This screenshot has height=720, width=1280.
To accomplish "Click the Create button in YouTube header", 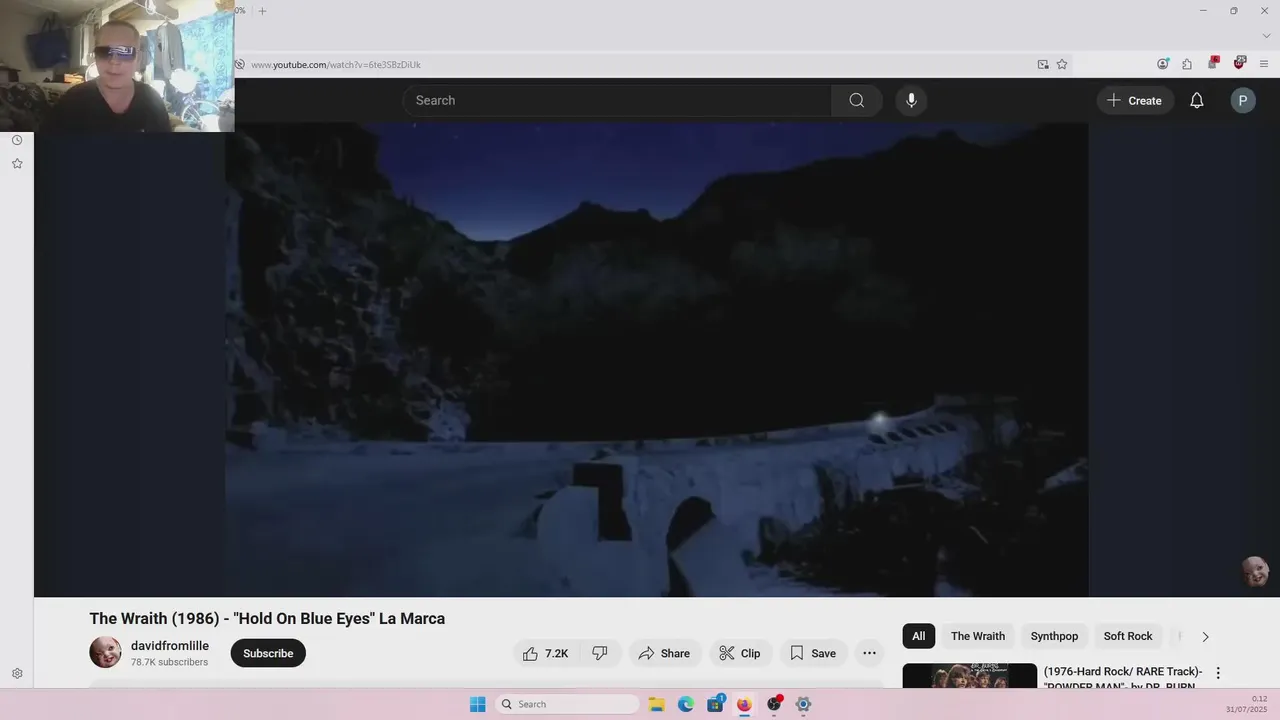I will tap(1135, 100).
